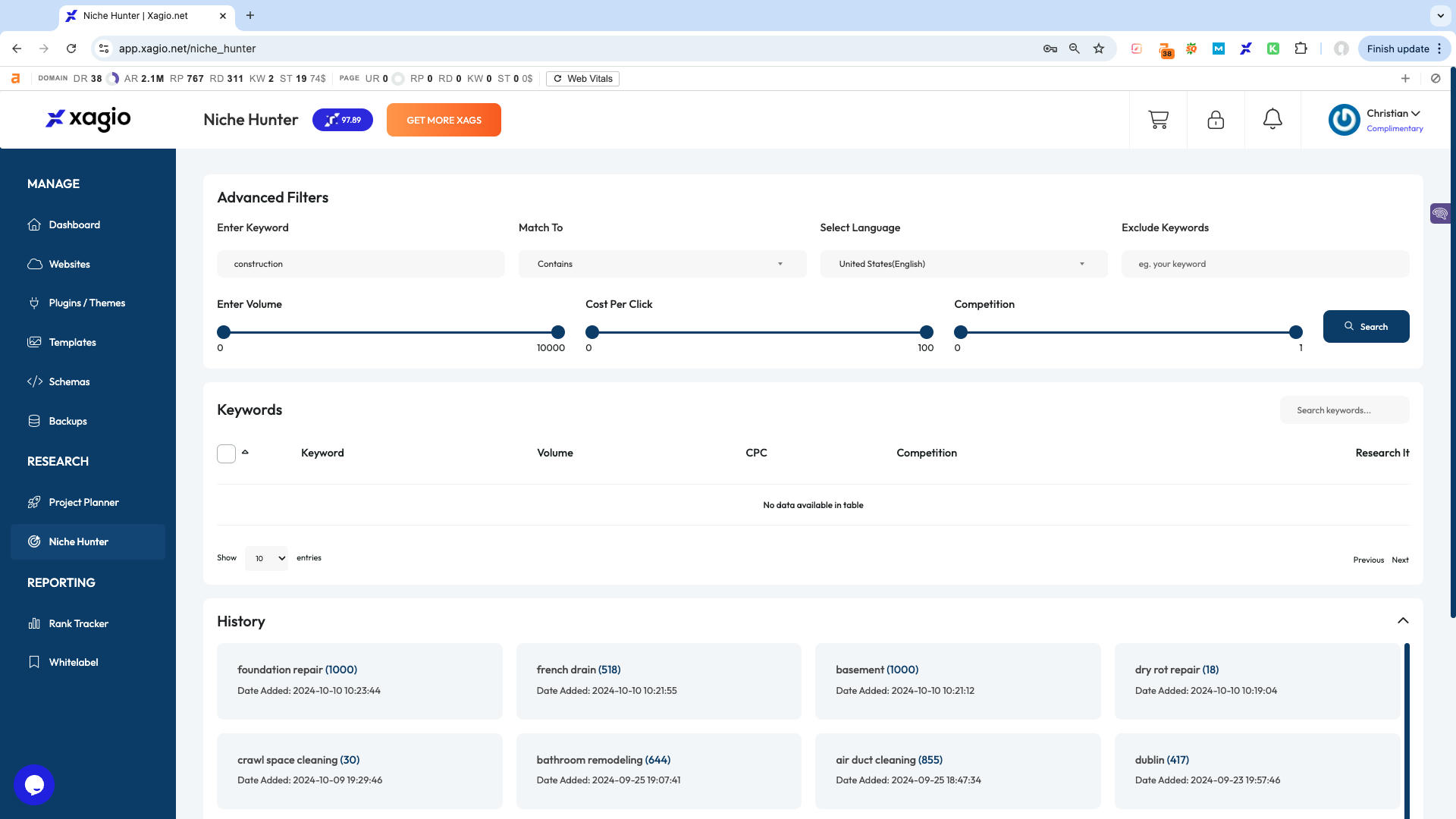The width and height of the screenshot is (1456, 819).
Task: Open the Finish update browser menu
Action: click(x=1404, y=49)
